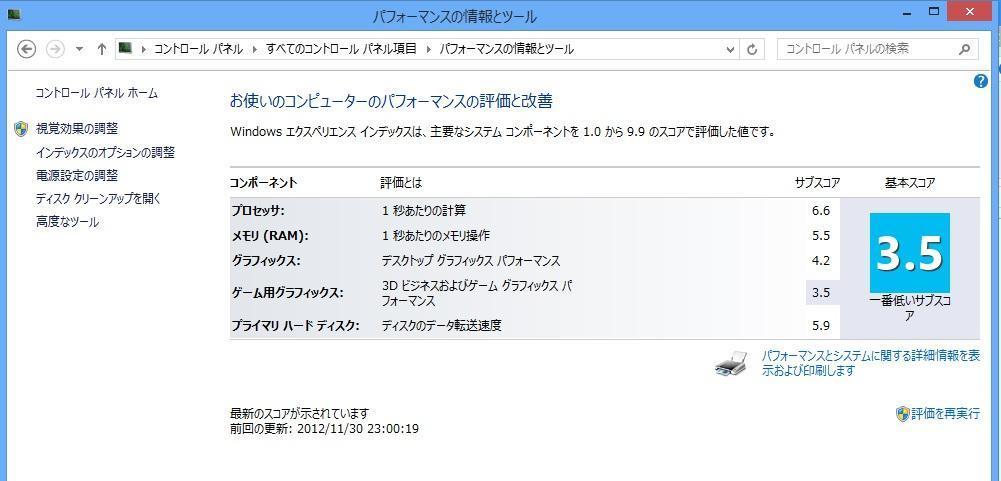Click the Back navigation arrow
Image resolution: width=1001 pixels, height=481 pixels.
point(26,49)
